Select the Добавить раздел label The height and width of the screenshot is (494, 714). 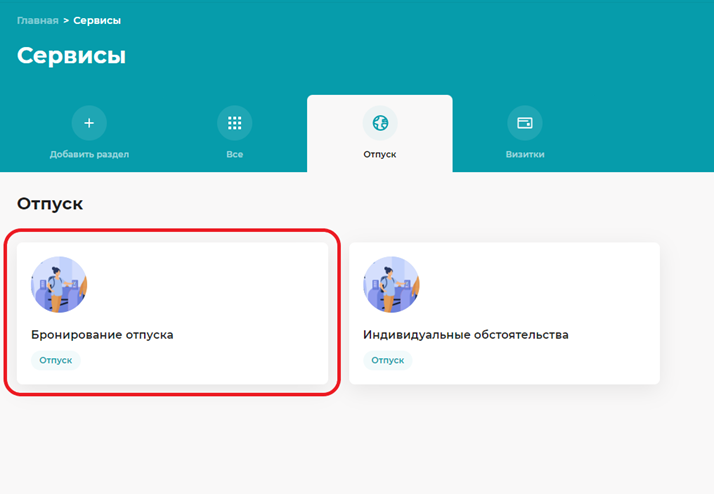pos(89,155)
